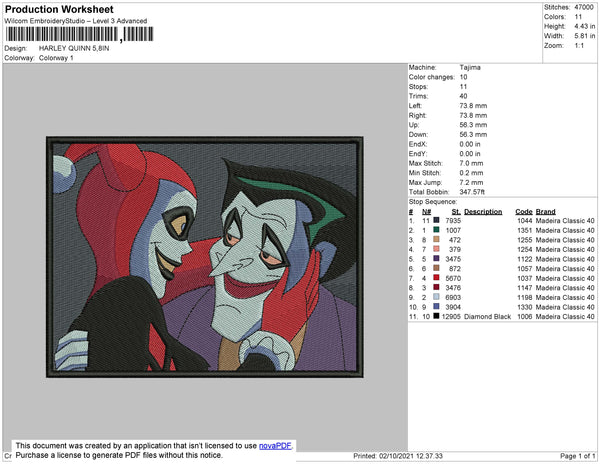Click the novaPDF hyperlink in the notice
The width and height of the screenshot is (600, 464).
click(x=274, y=446)
